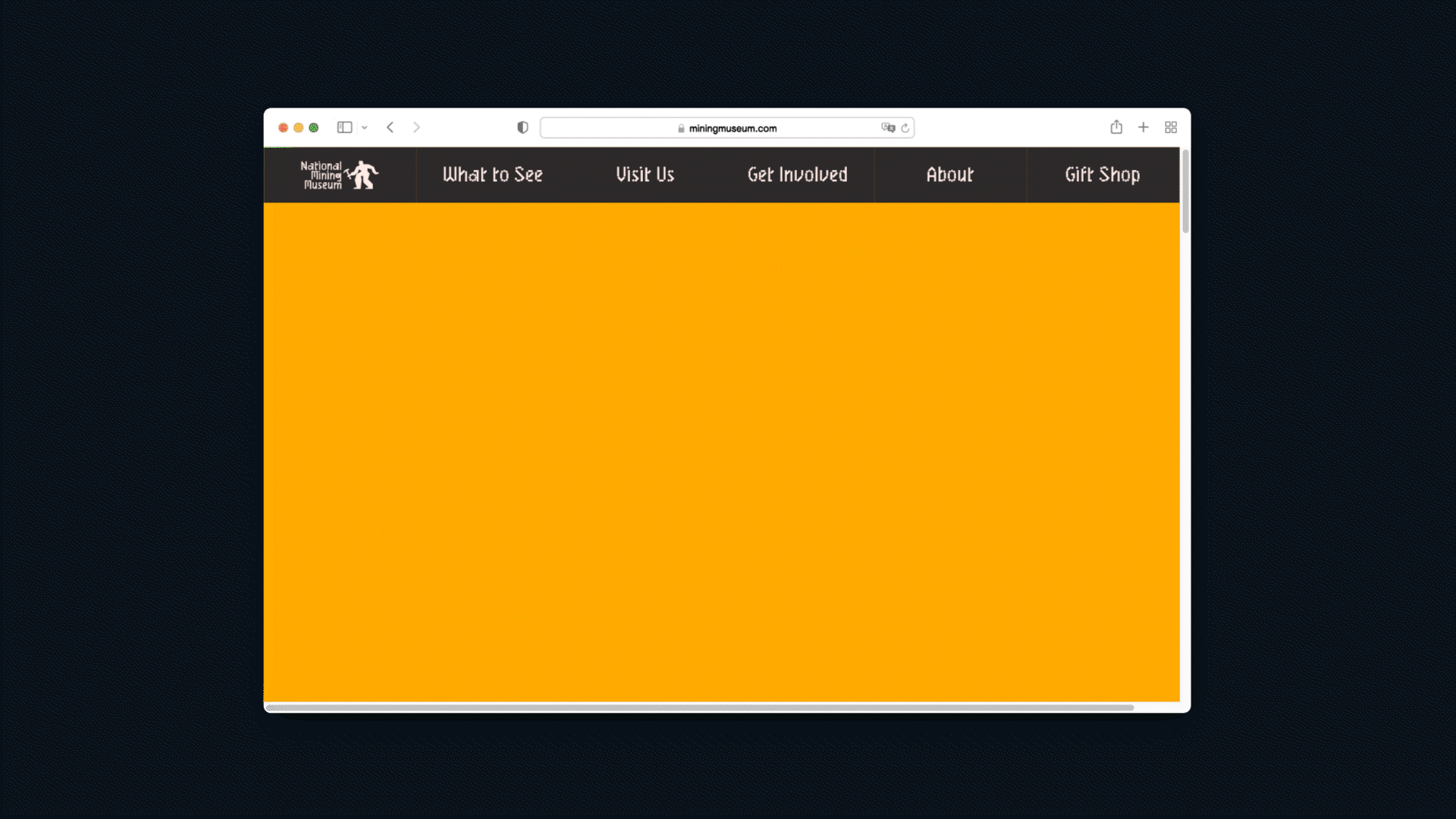1456x819 pixels.
Task: Open the Get Involved menu
Action: (797, 175)
